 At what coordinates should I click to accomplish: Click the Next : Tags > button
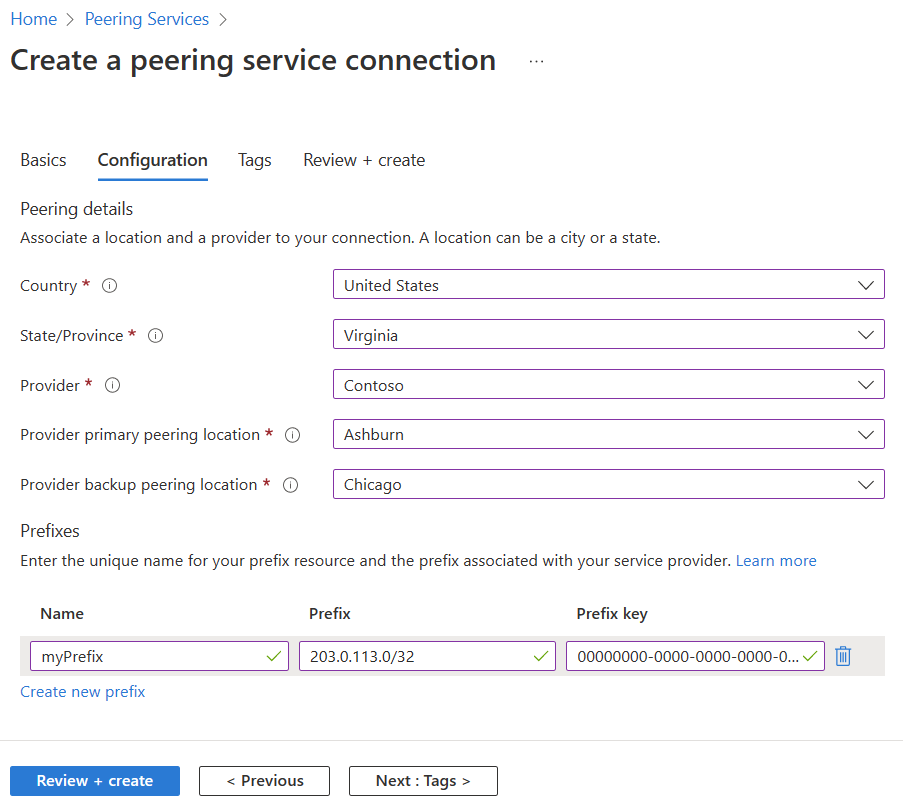click(423, 781)
